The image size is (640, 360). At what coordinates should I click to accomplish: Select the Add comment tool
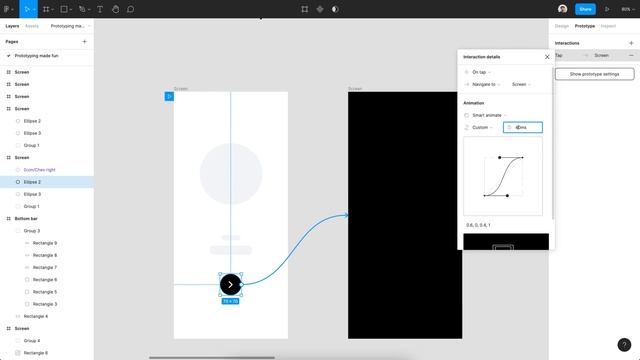tap(131, 9)
